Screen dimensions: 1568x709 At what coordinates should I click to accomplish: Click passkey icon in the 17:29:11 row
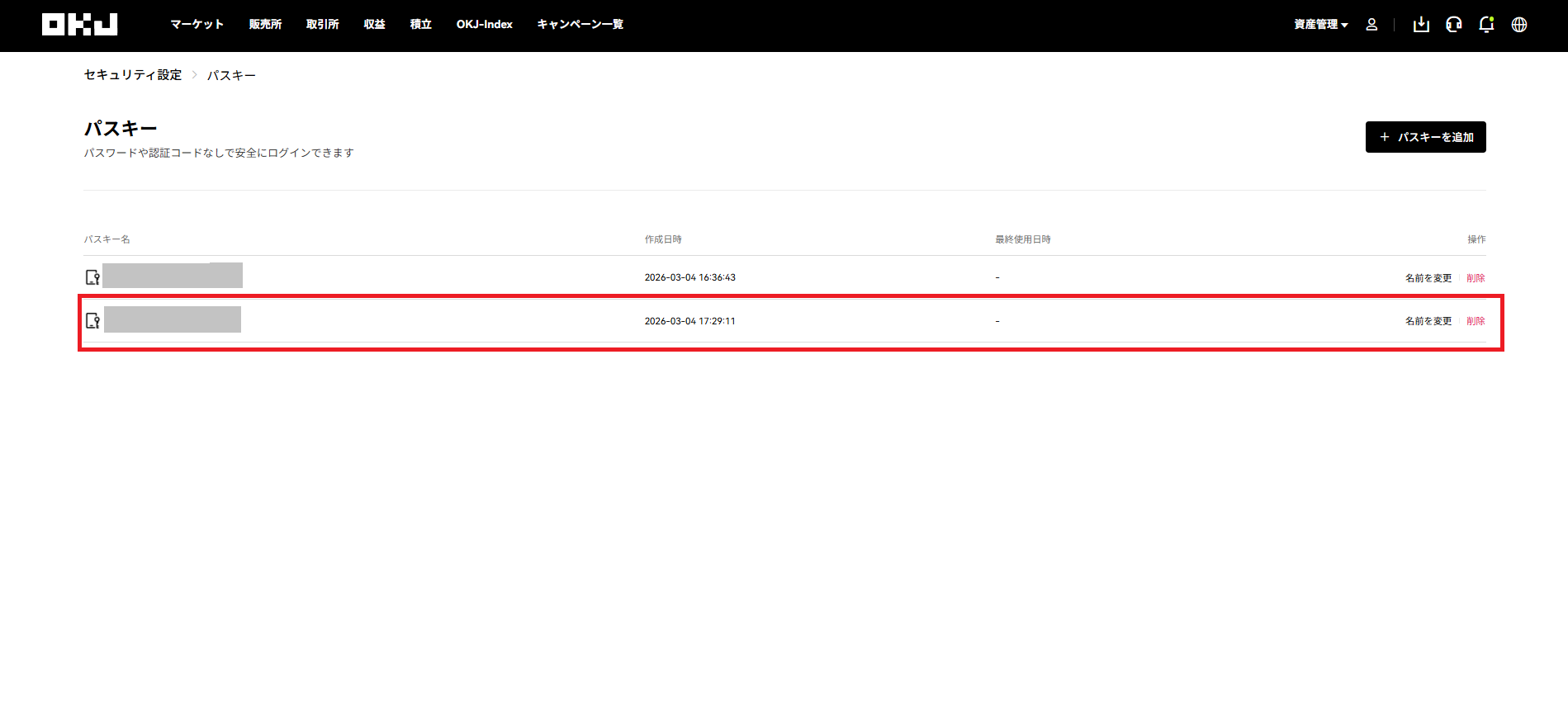pos(92,320)
